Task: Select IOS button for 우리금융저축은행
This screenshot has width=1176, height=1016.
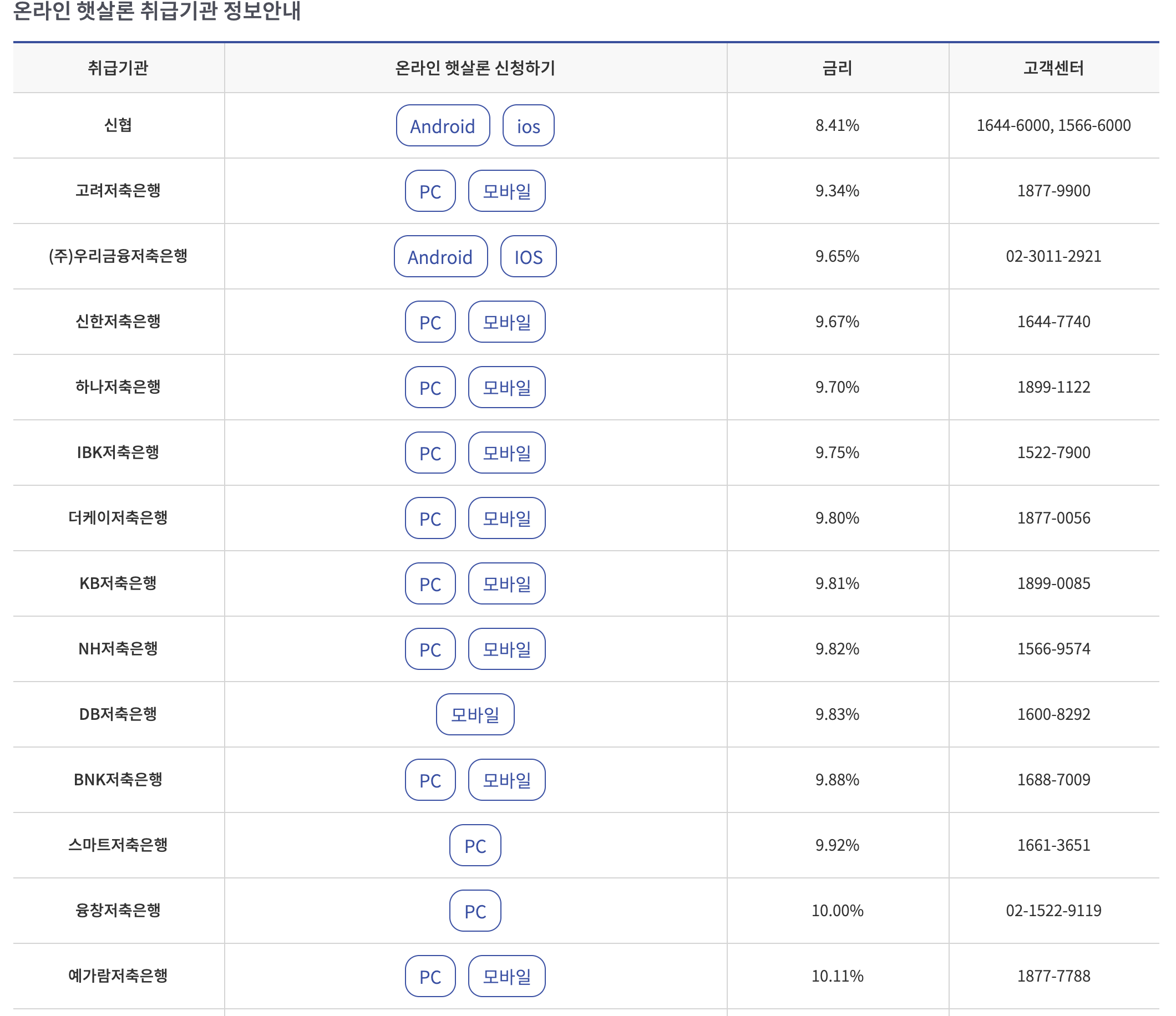Action: pos(528,256)
